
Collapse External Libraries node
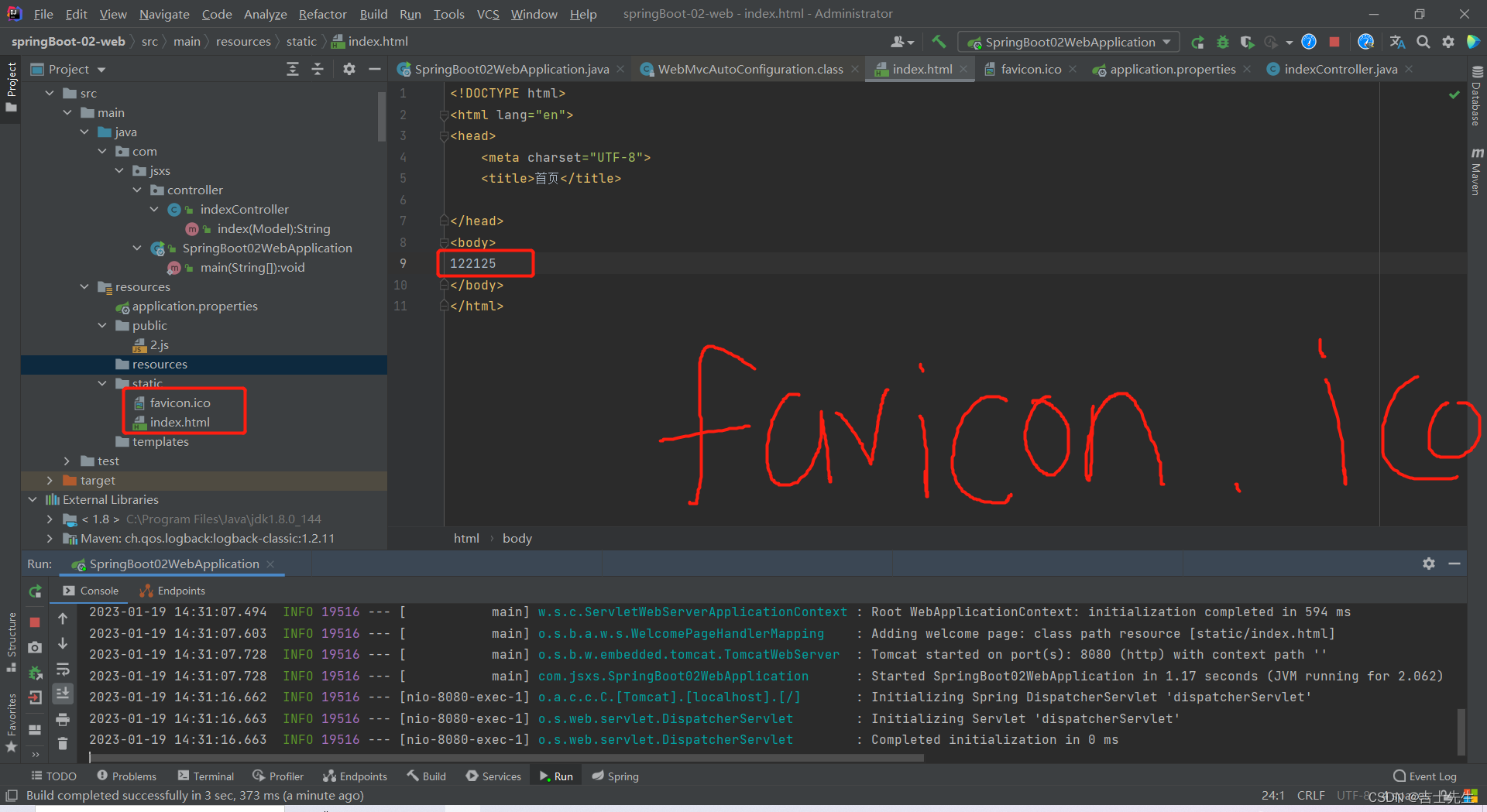33,499
